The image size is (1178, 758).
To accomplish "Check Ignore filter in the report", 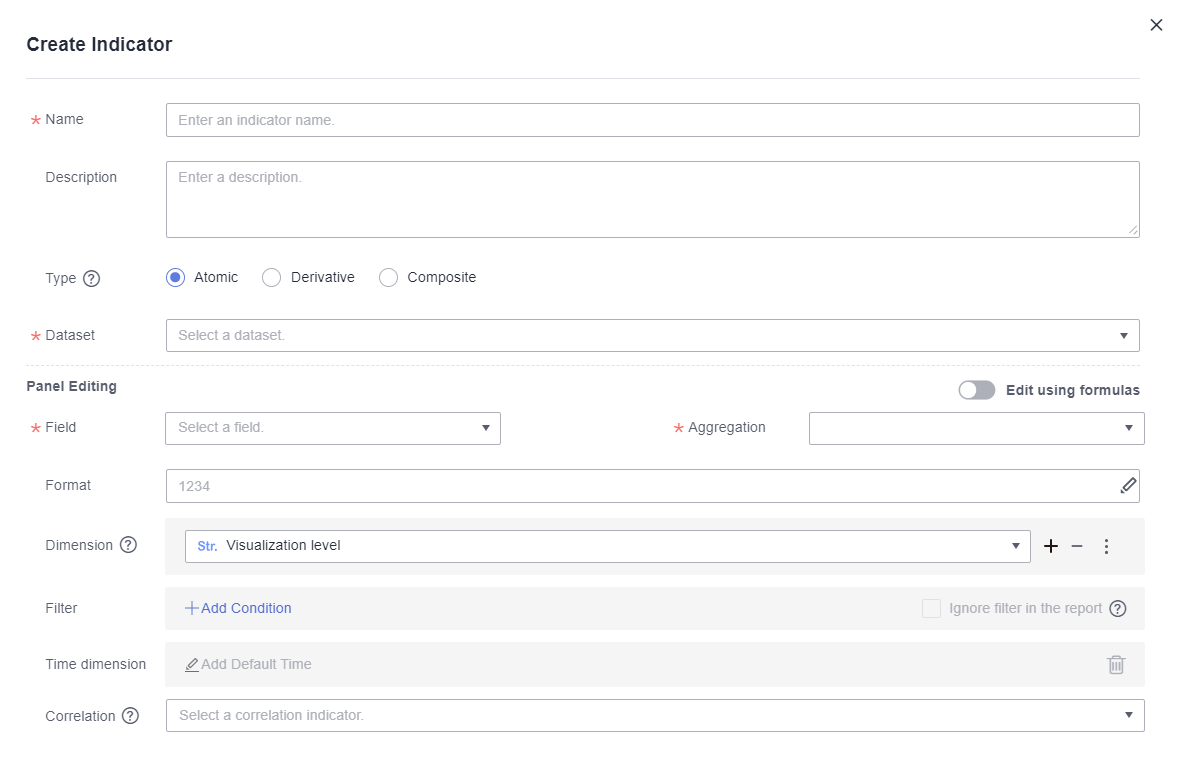I will tap(931, 608).
